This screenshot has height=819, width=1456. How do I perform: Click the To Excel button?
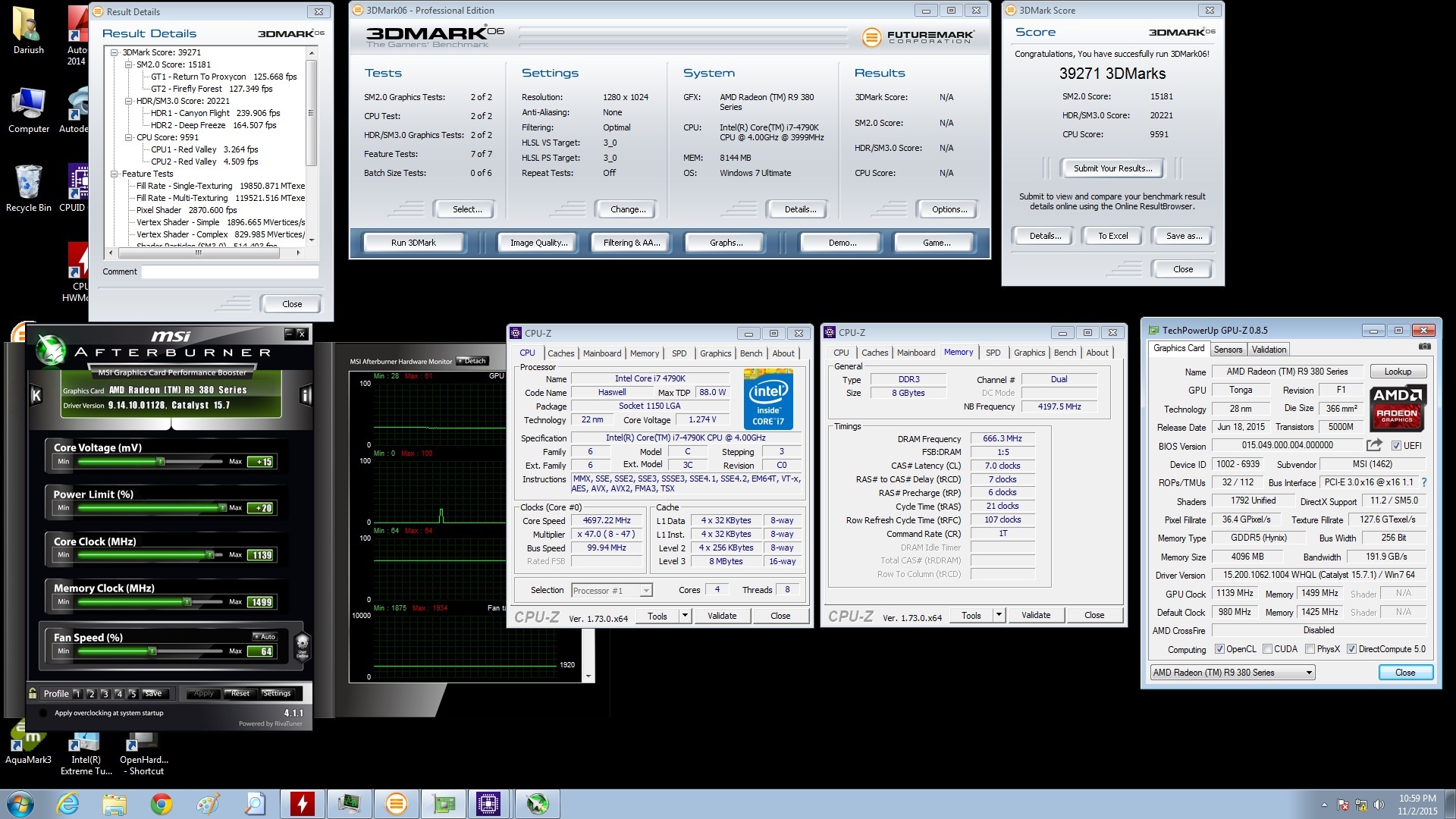tap(1112, 236)
